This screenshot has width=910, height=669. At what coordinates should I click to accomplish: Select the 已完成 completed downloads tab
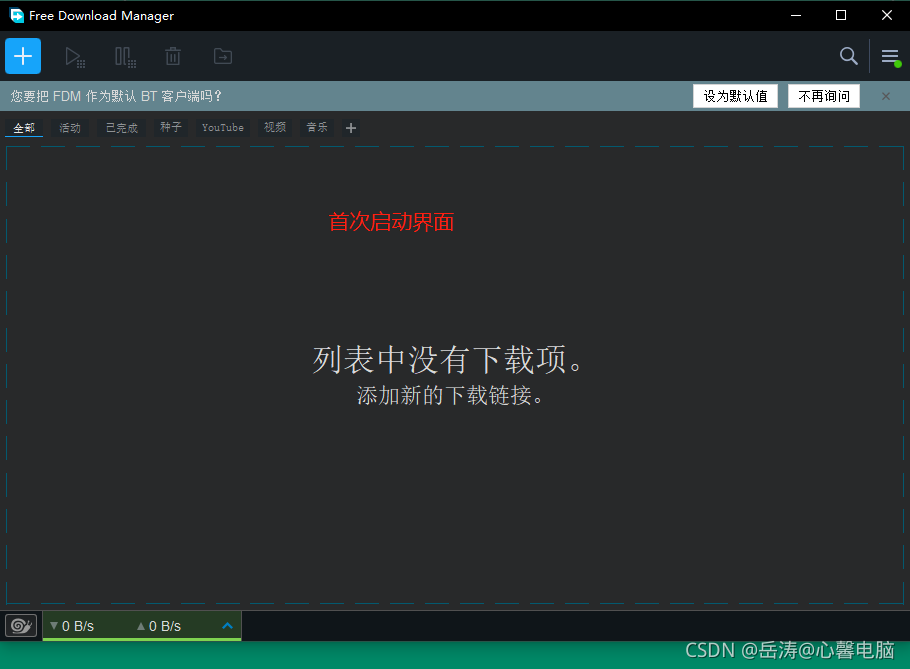point(120,128)
